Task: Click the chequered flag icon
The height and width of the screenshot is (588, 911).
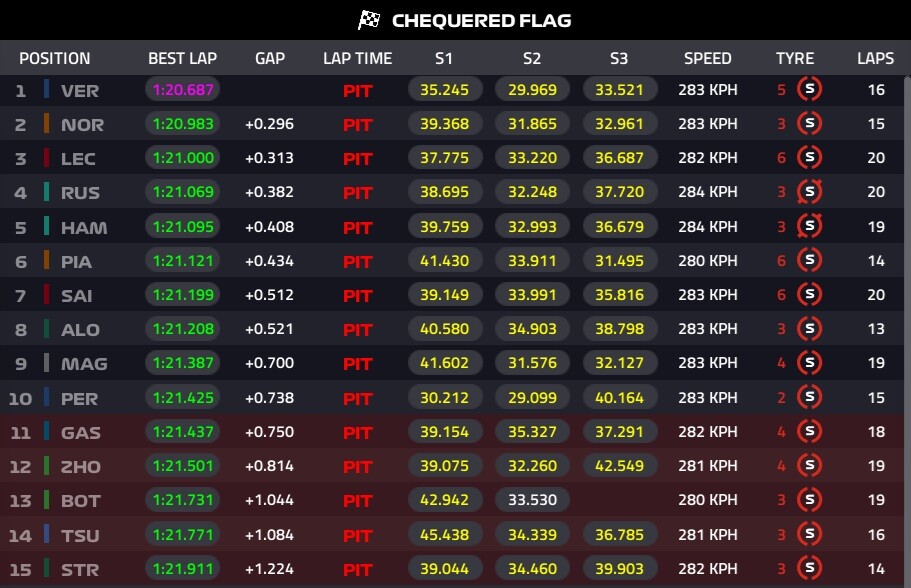Action: (x=369, y=20)
